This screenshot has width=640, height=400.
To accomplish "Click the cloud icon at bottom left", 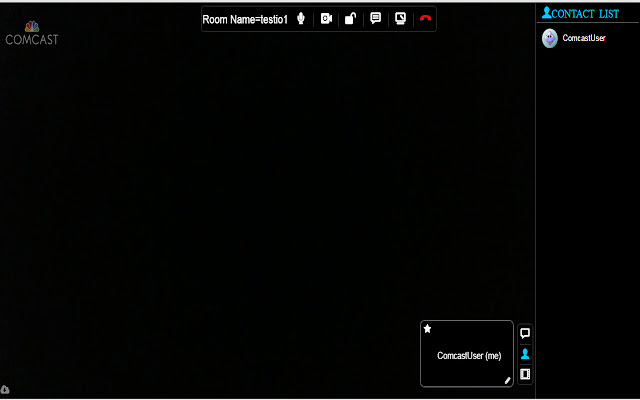I will pos(5,389).
